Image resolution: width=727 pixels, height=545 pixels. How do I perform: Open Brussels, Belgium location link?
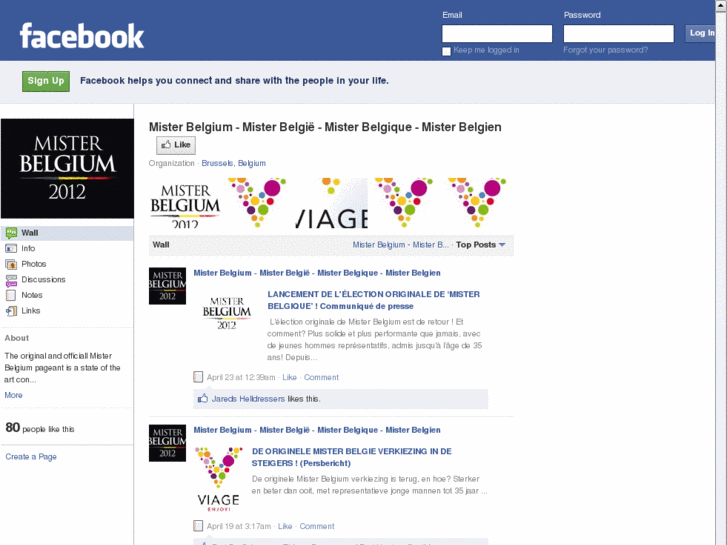(x=234, y=163)
